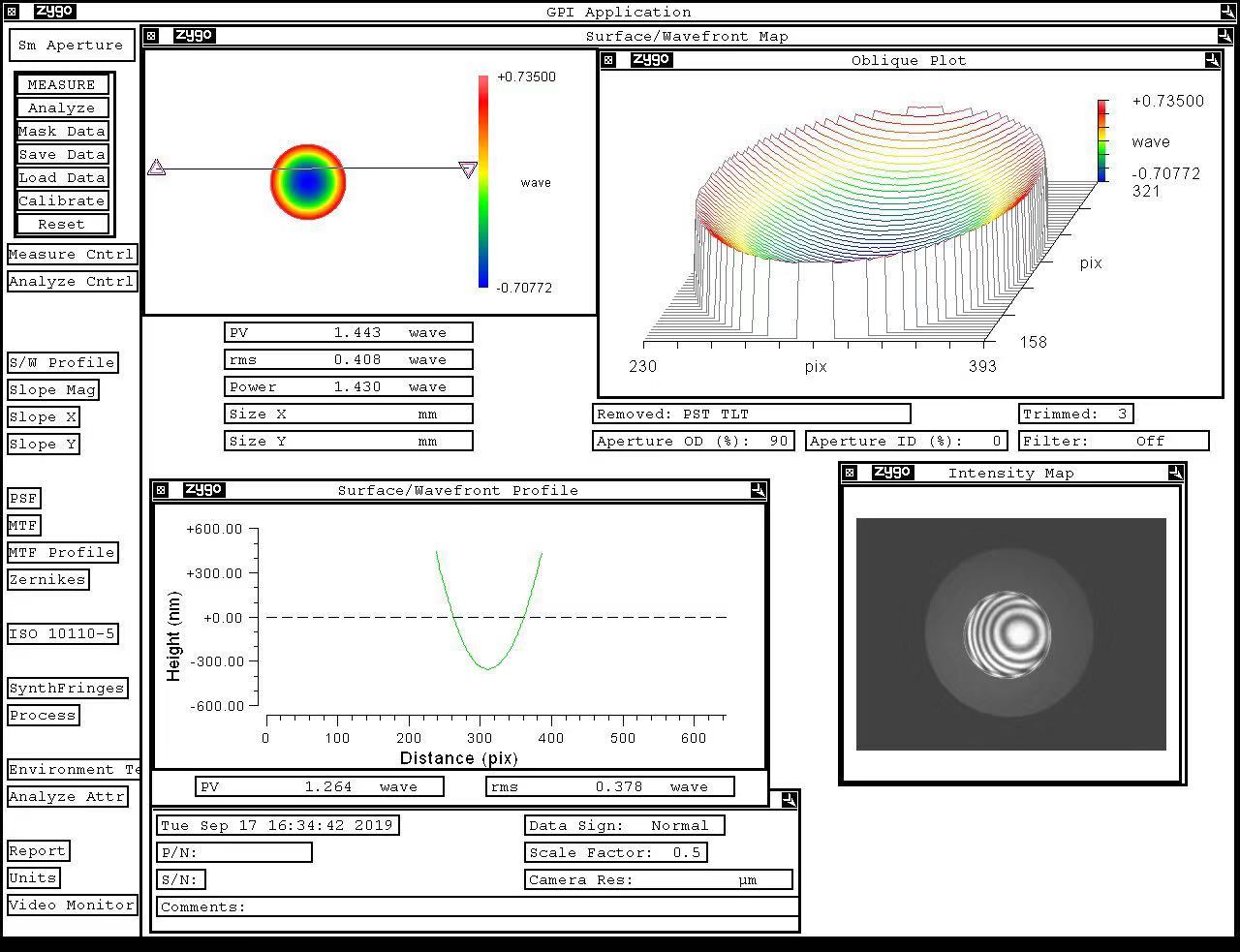
Task: Open the PSF view
Action: [x=23, y=499]
